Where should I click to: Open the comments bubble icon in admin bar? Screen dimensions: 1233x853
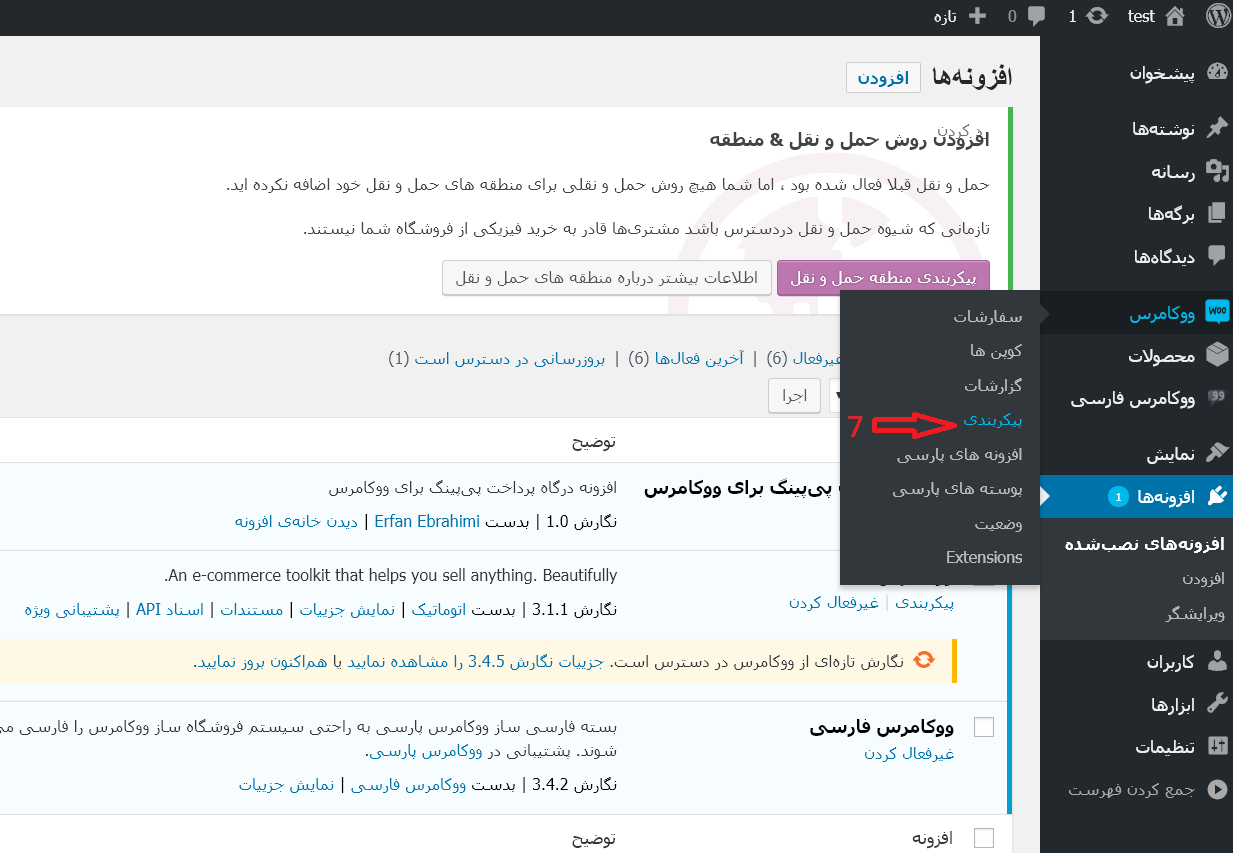[x=1037, y=16]
